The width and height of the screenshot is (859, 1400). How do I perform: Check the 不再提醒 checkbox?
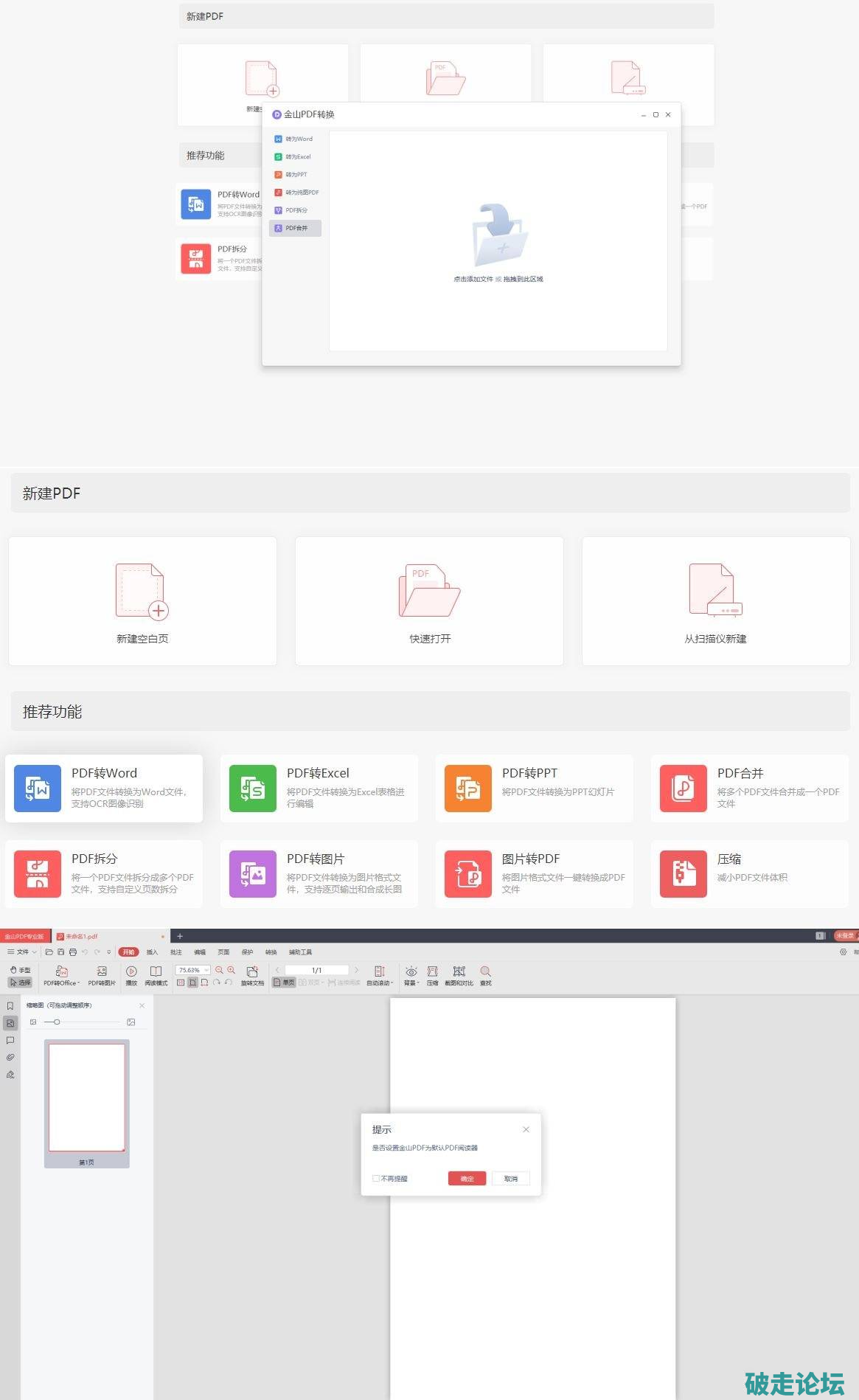pyautogui.click(x=376, y=1179)
